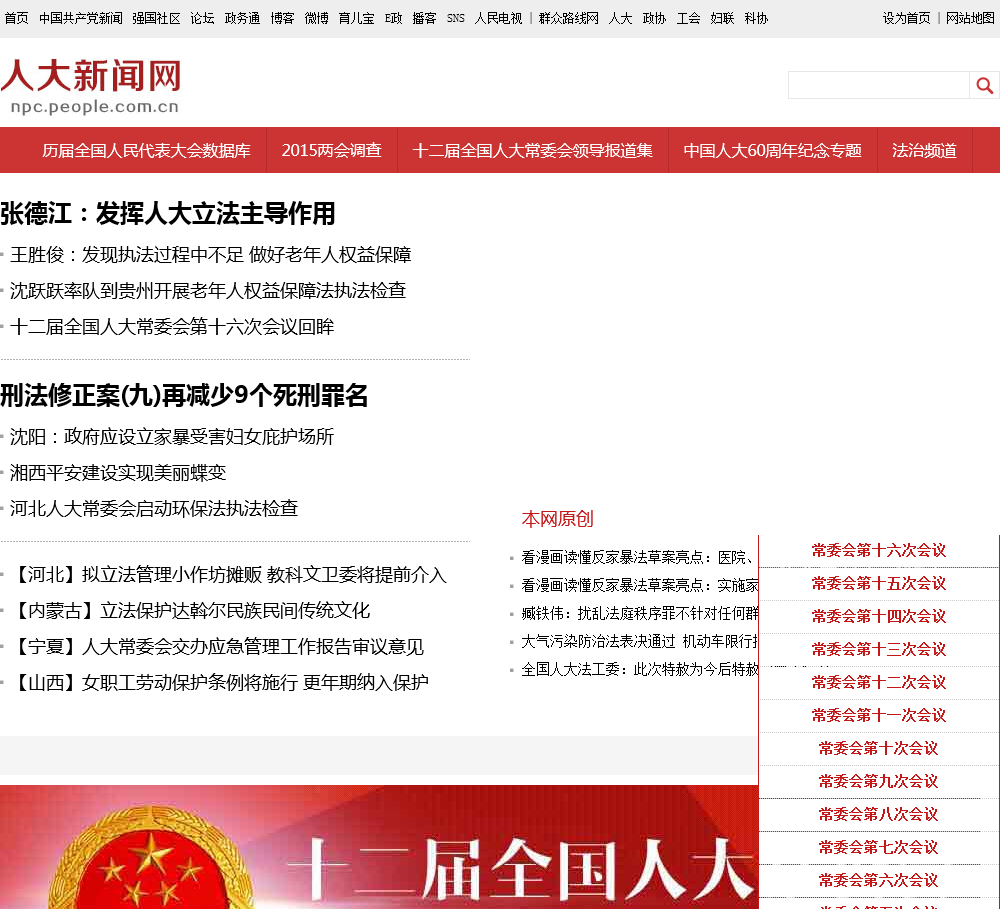Select 常委会第十五次会议 in side list
Image resolution: width=1000 pixels, height=909 pixels.
coord(879,584)
